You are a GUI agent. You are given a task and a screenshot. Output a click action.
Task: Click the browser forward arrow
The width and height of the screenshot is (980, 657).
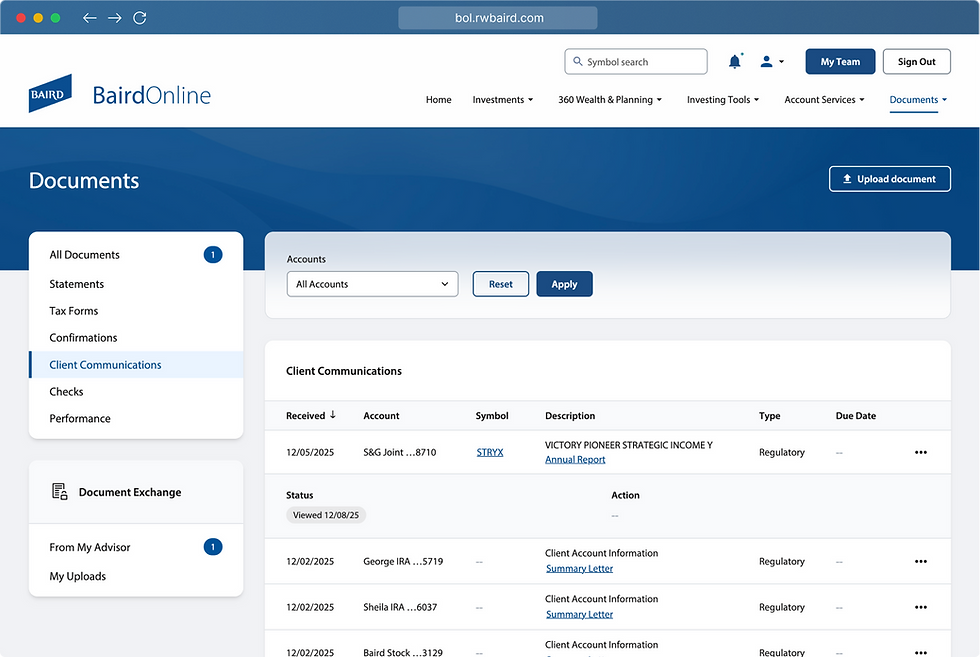coord(115,18)
